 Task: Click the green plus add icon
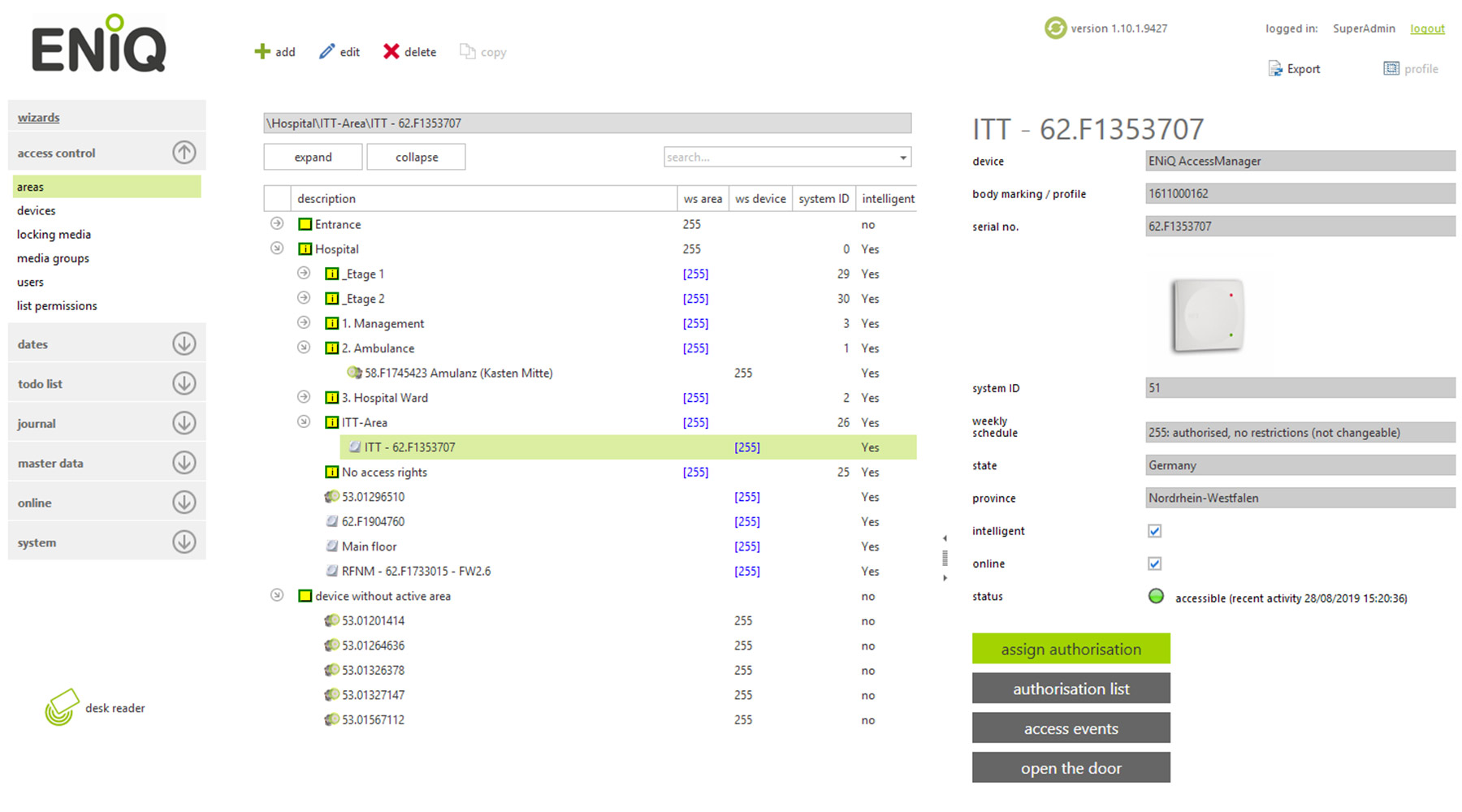(262, 52)
